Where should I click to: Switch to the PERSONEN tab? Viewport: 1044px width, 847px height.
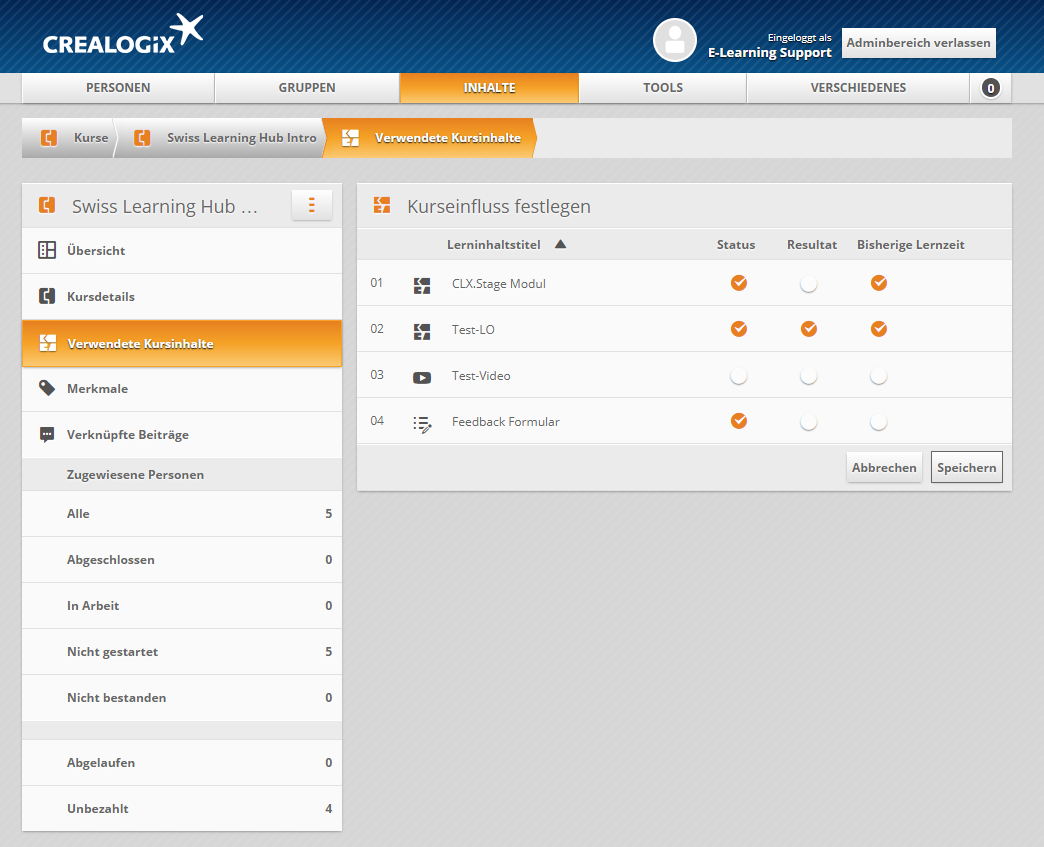point(118,88)
